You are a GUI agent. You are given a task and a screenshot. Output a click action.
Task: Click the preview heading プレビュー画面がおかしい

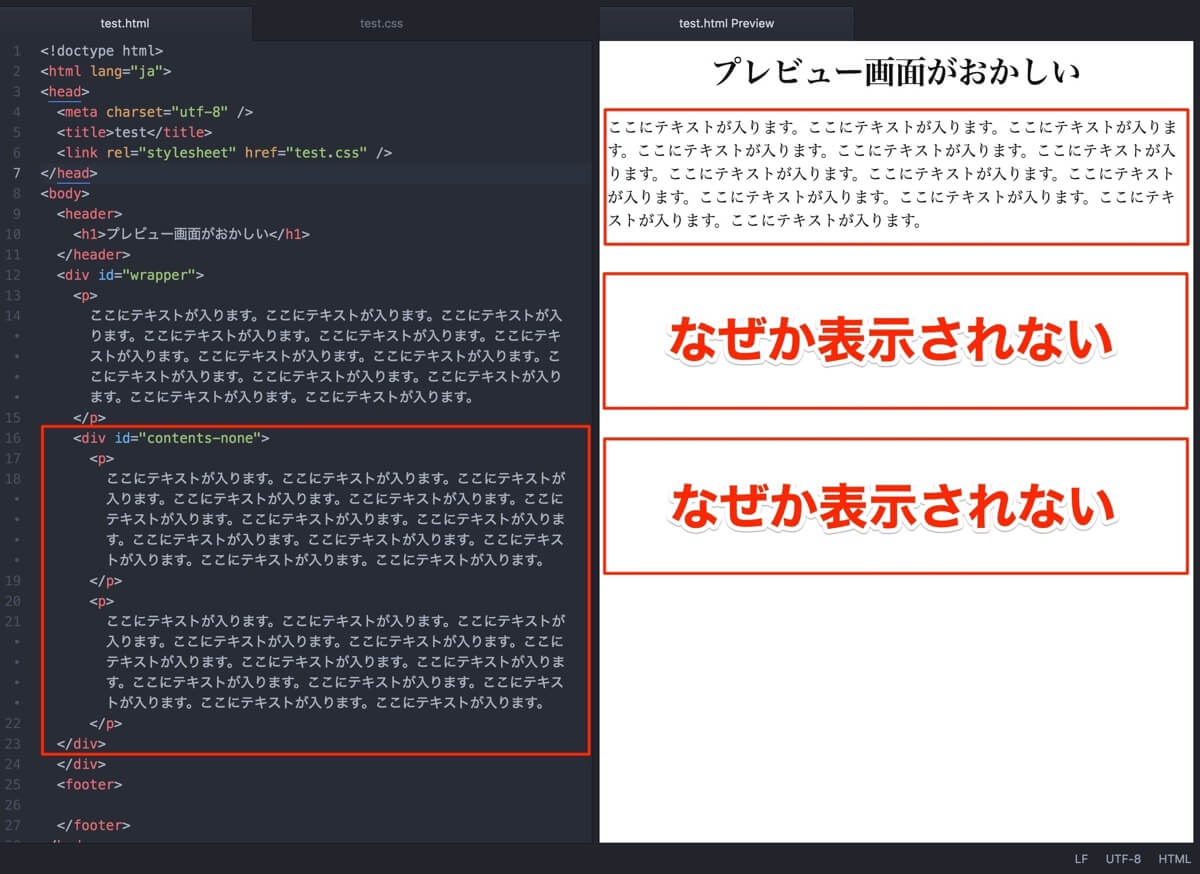[896, 72]
